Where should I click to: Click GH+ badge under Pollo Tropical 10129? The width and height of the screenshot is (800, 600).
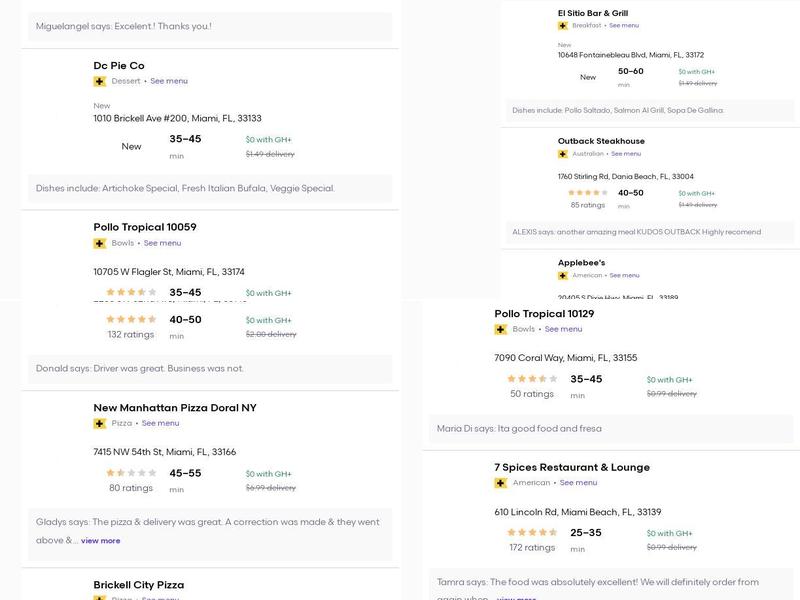(x=501, y=329)
